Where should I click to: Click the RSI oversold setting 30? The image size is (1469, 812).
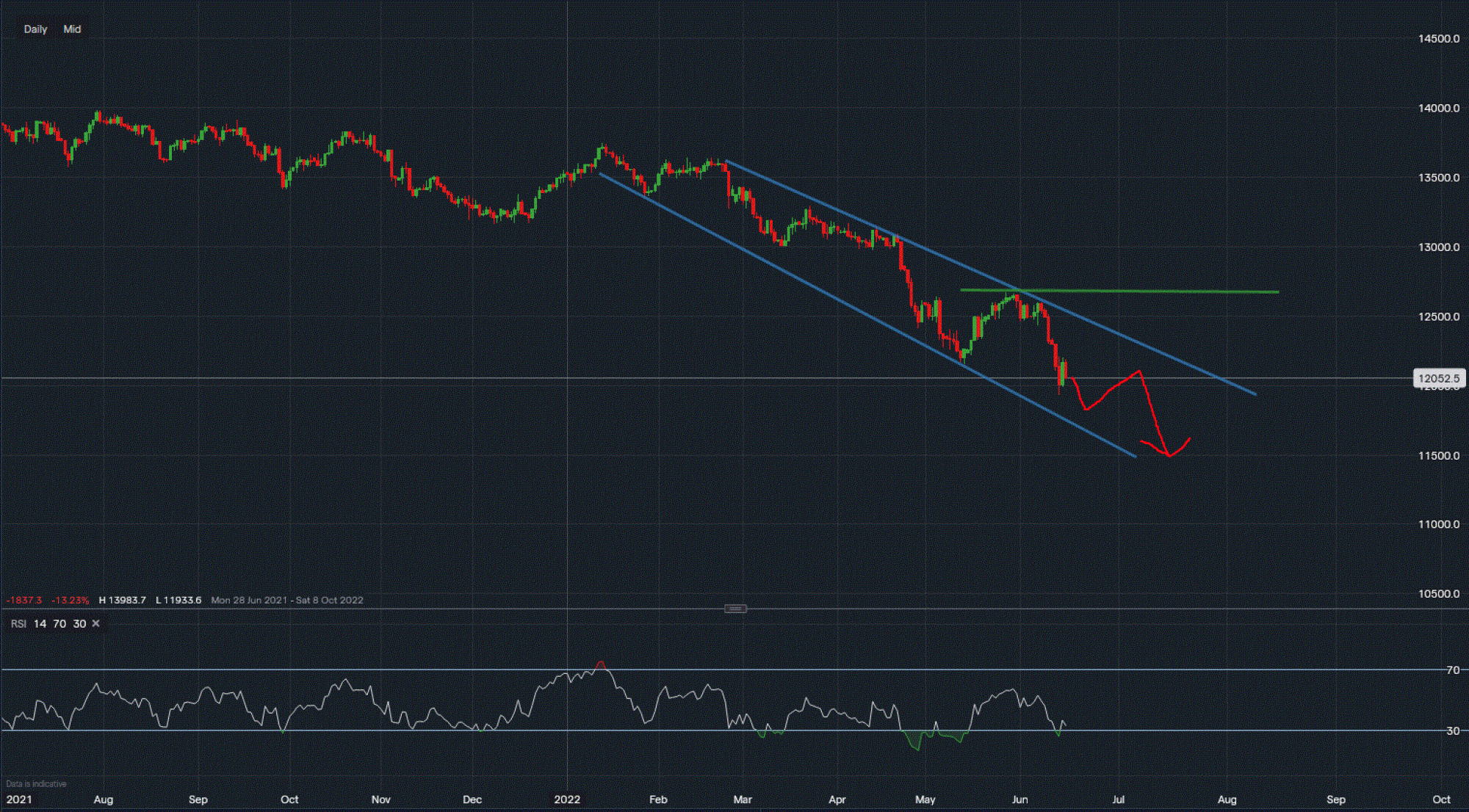point(79,623)
